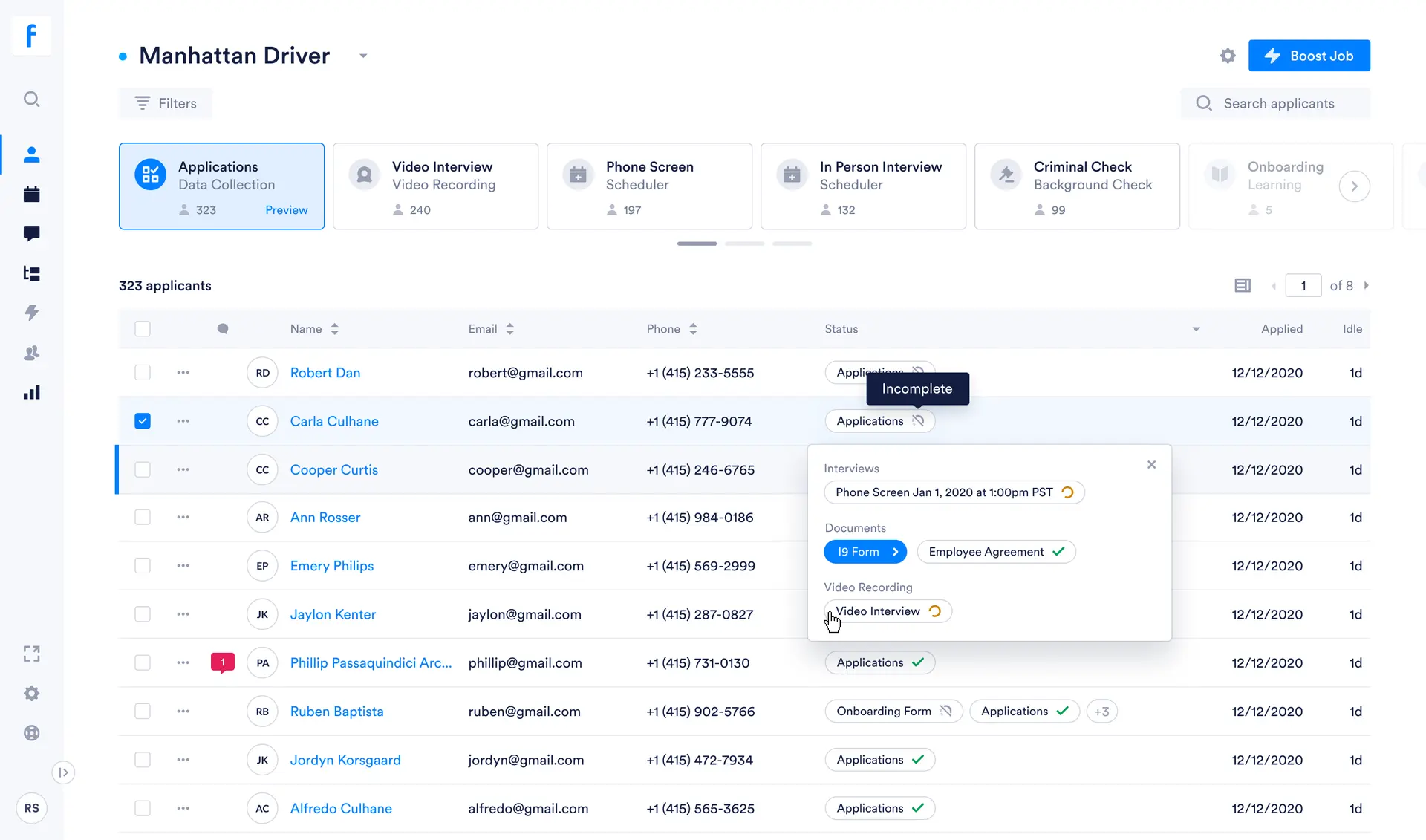Click the table layout view icon
Screen dimensions: 1426x840
coord(1243,286)
